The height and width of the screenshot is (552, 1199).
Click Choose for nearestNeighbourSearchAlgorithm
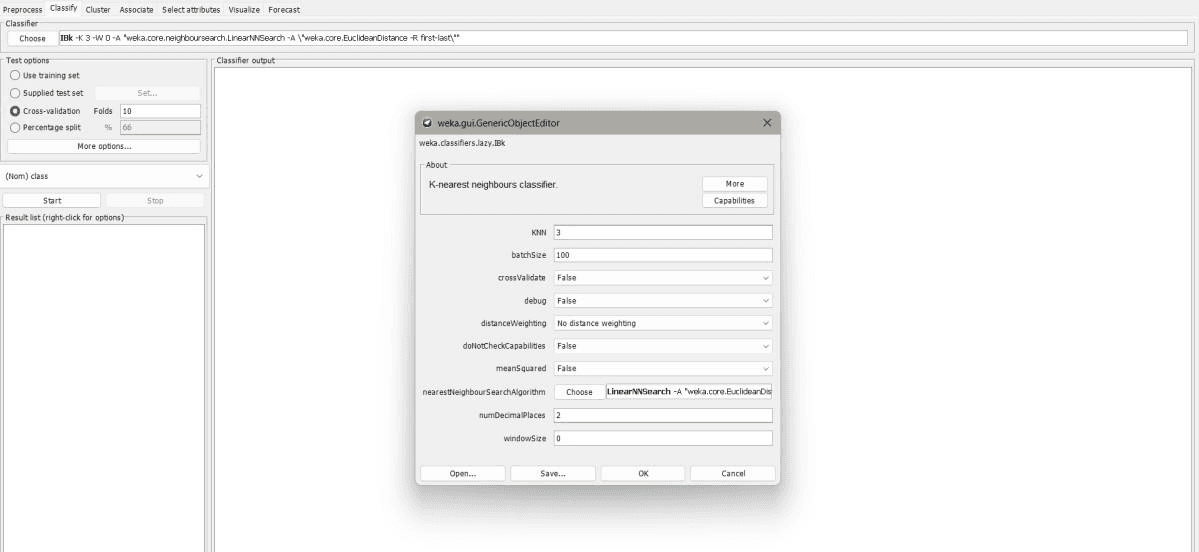[579, 392]
